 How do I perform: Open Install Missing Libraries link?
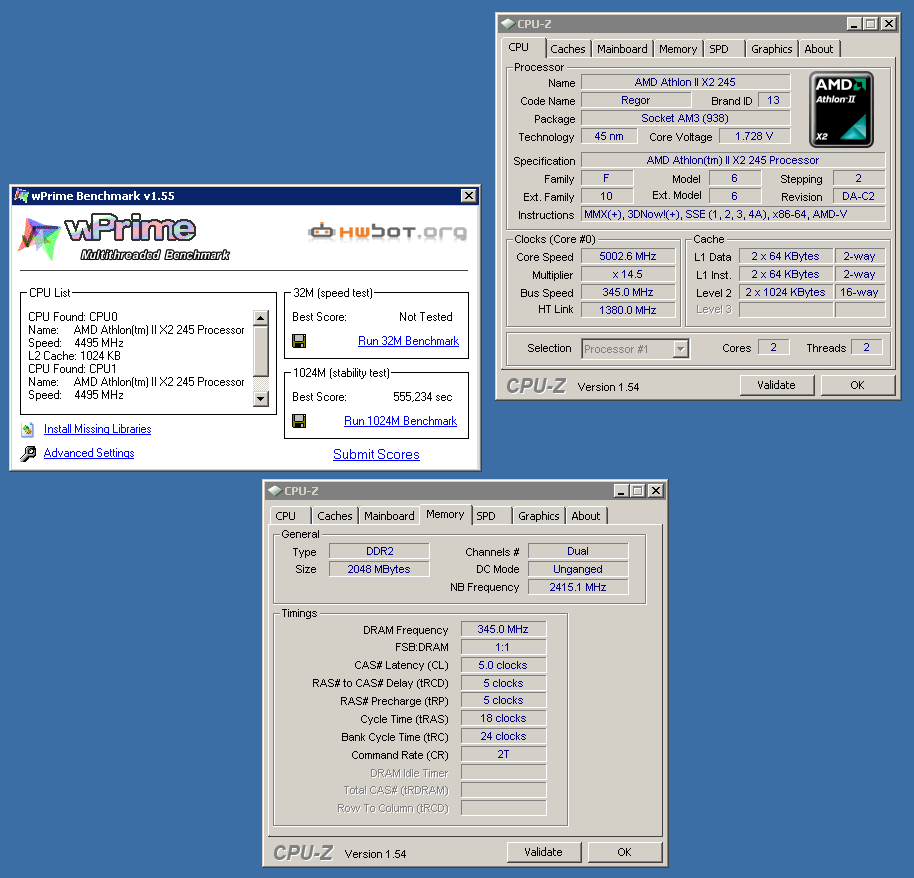click(x=97, y=429)
